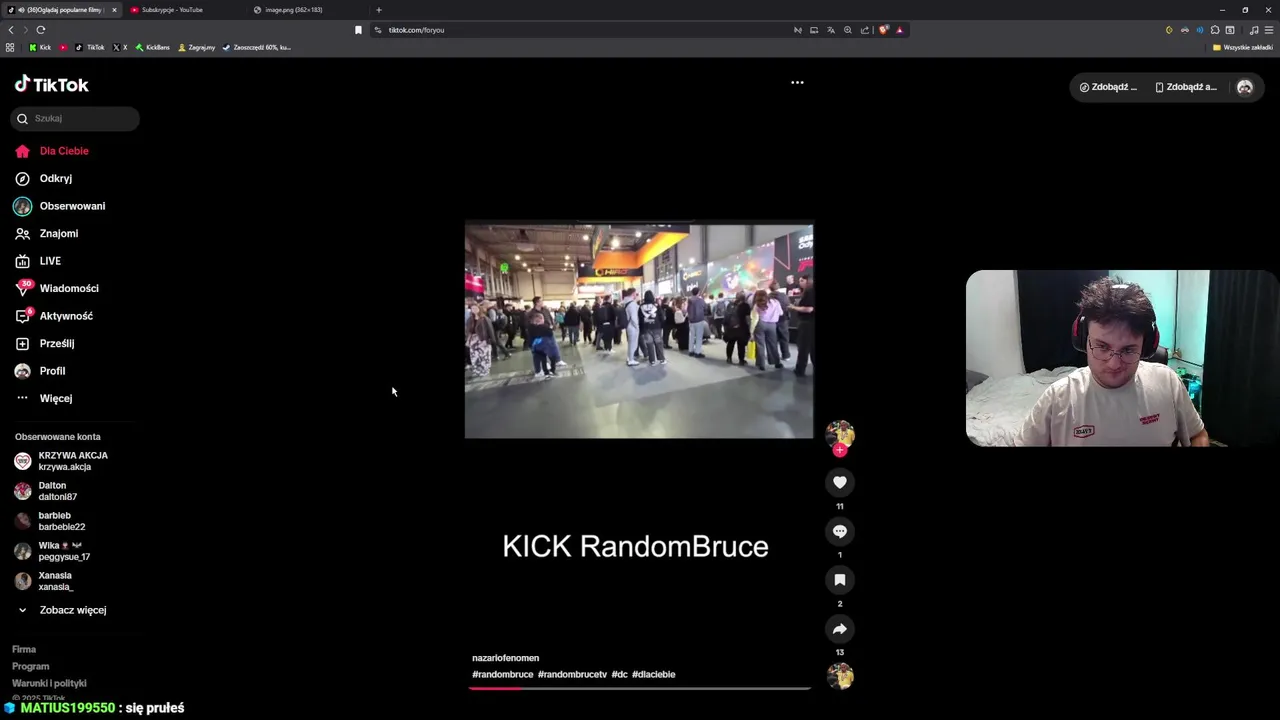This screenshot has height=720, width=1280.
Task: Open barbleb barbeble22 account
Action: pyautogui.click(x=50, y=521)
